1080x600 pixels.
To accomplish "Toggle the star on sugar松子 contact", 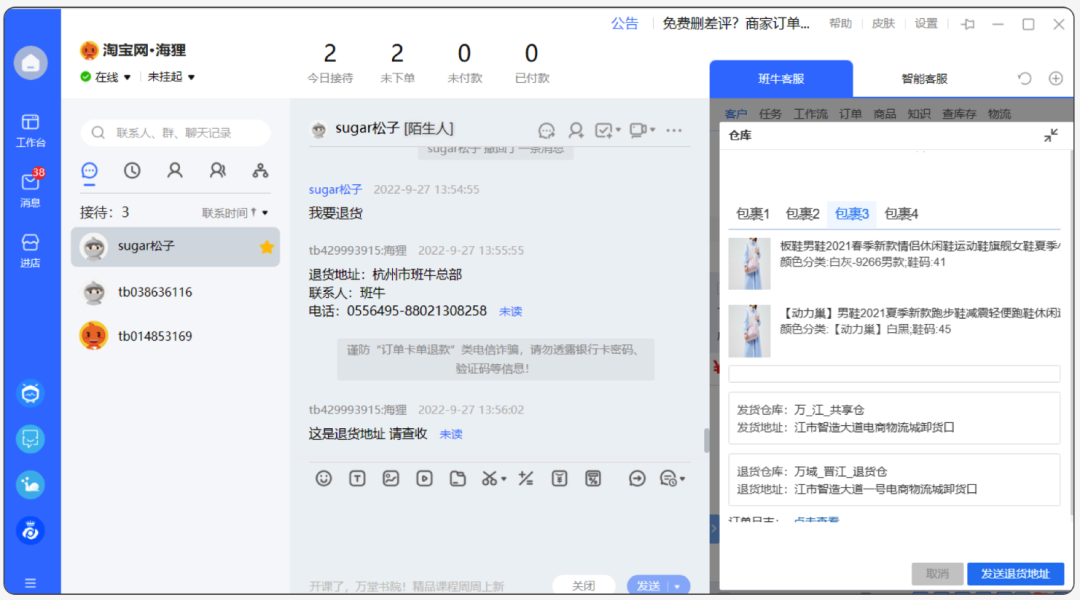I will click(267, 246).
